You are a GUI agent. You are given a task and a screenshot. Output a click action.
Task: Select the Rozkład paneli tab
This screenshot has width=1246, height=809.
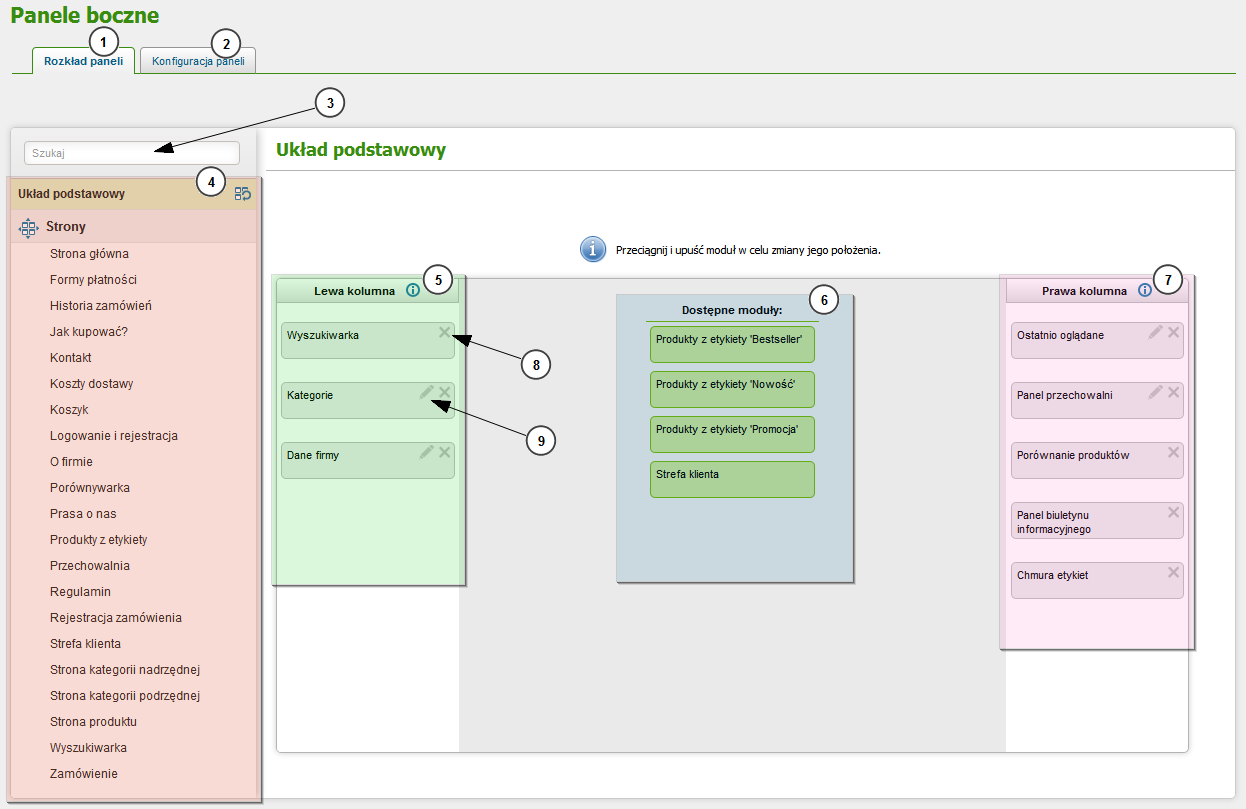[84, 61]
